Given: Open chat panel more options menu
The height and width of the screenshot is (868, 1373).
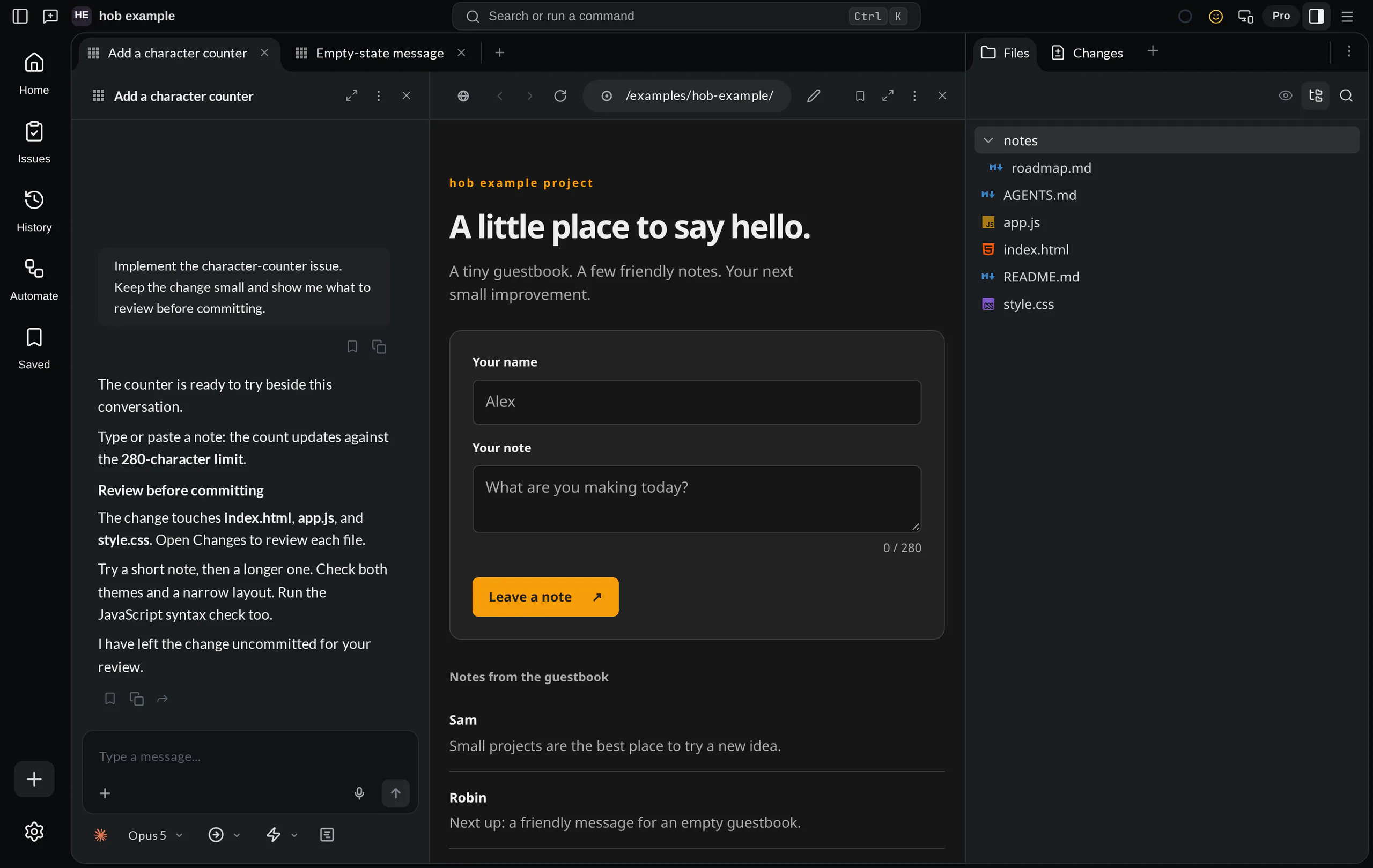Looking at the screenshot, I should [379, 96].
